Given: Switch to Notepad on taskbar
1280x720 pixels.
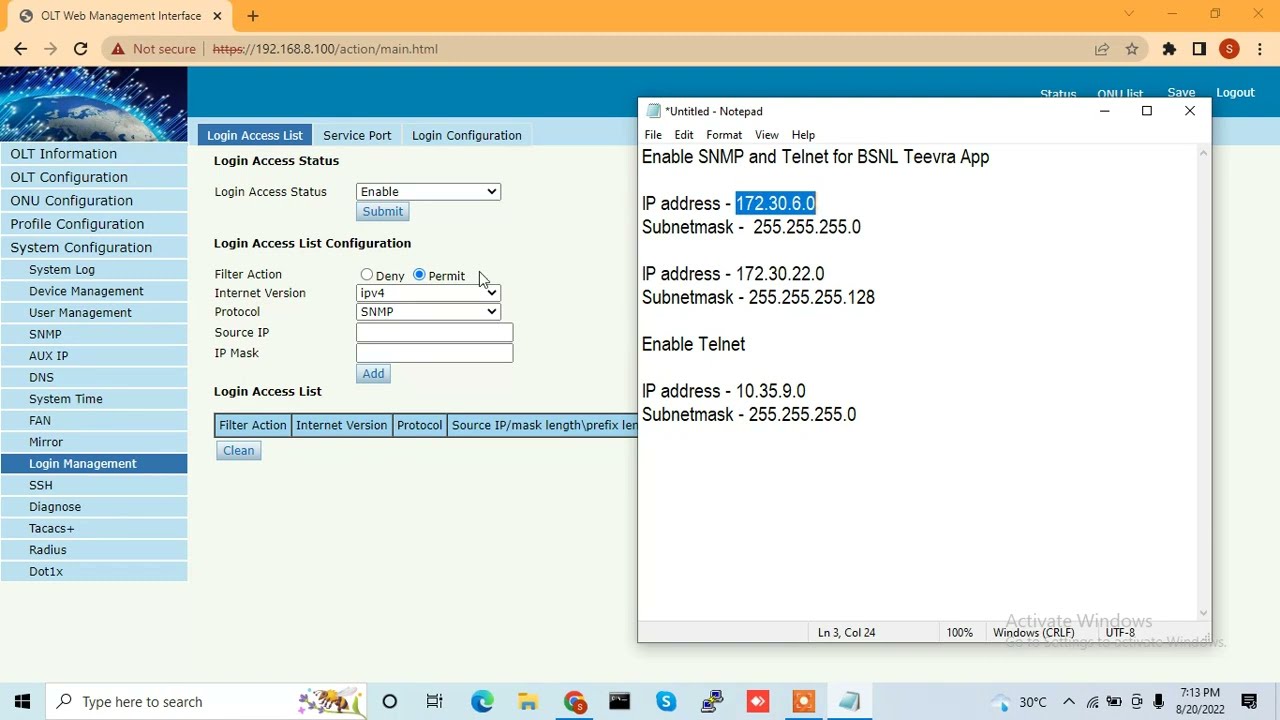Looking at the screenshot, I should 849,701.
